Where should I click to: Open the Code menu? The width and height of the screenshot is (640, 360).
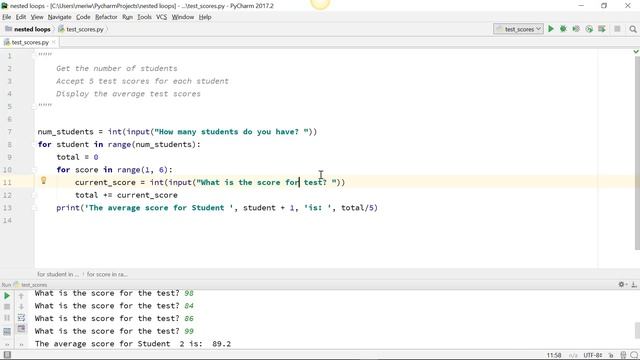pyautogui.click(x=83, y=17)
